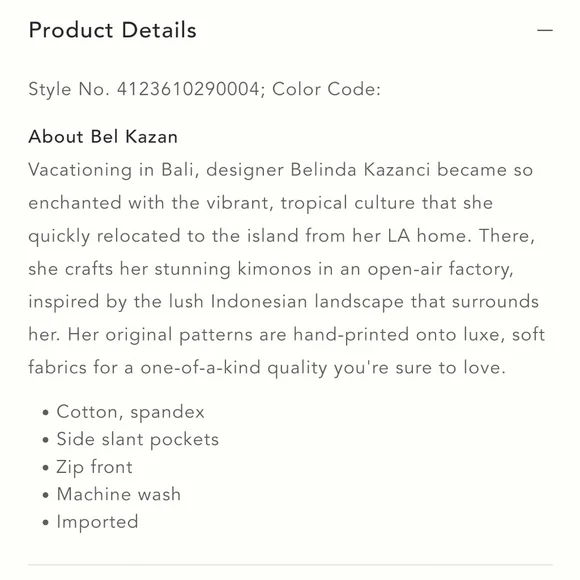
Task: Click the lush Indonesian landscape line
Action: (284, 302)
